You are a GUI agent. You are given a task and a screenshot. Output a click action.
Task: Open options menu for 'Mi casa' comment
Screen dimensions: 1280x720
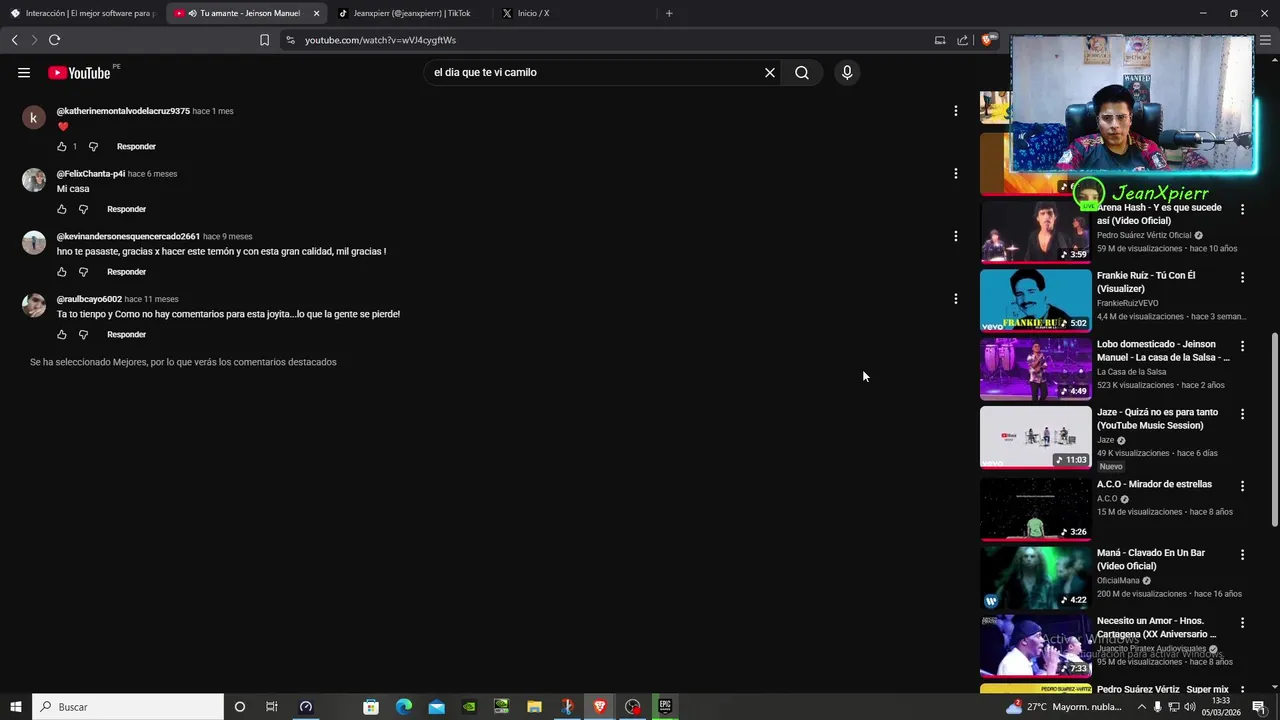[956, 174]
